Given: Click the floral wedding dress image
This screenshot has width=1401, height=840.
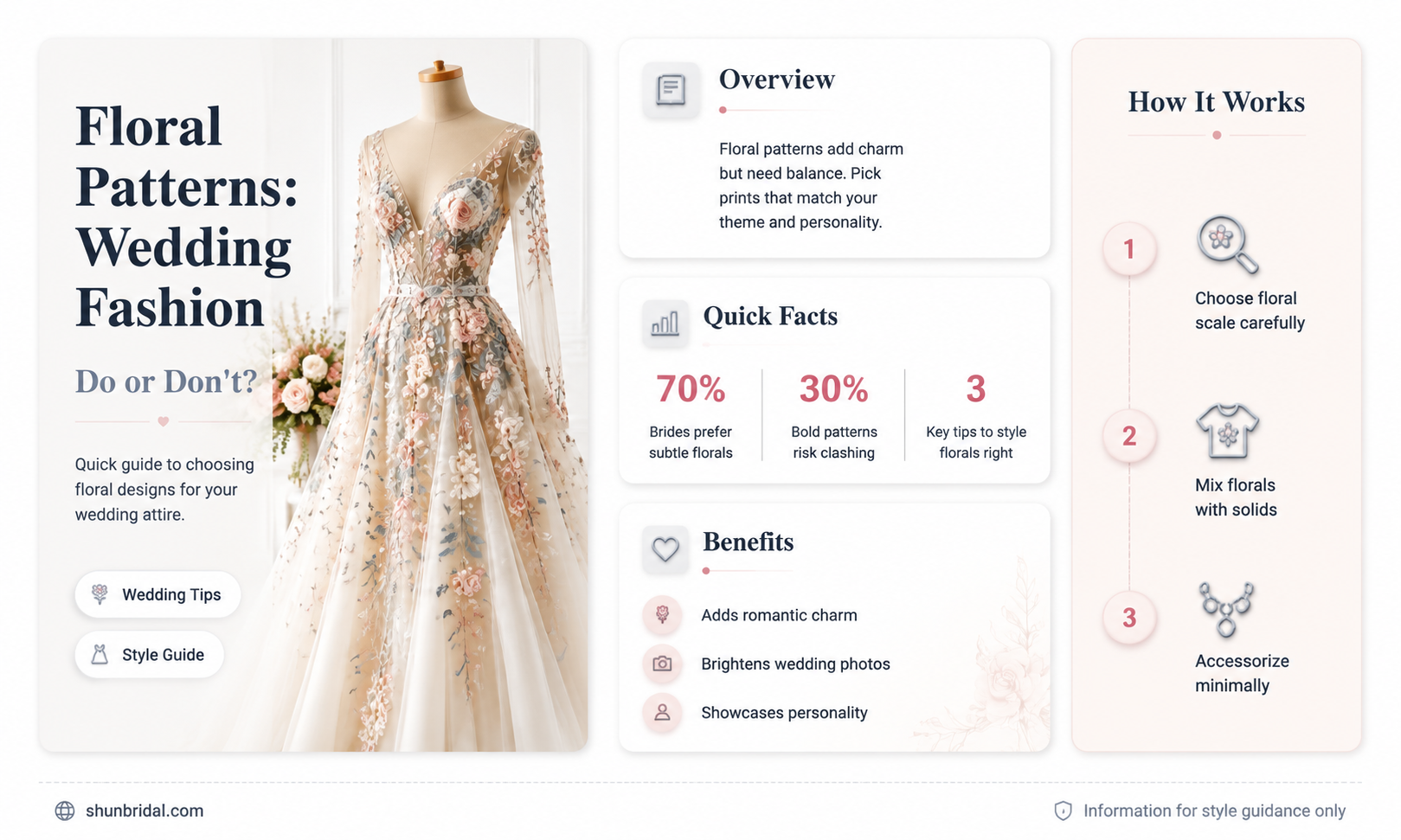Looking at the screenshot, I should (x=433, y=407).
